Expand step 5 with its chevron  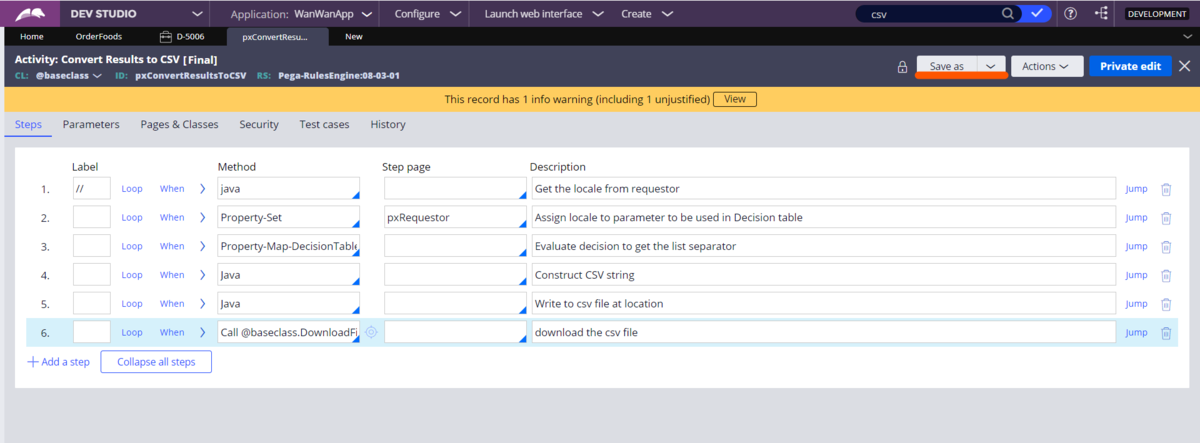[x=202, y=303]
